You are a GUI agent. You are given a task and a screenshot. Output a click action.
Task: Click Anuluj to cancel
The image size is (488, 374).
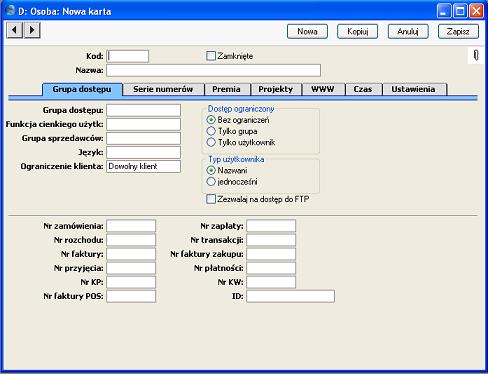[408, 32]
